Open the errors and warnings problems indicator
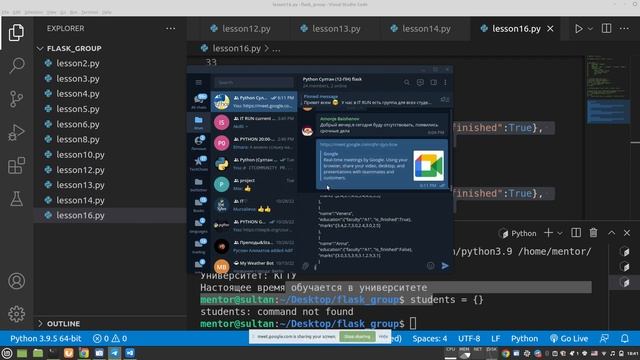The image size is (640, 360). tap(110, 339)
